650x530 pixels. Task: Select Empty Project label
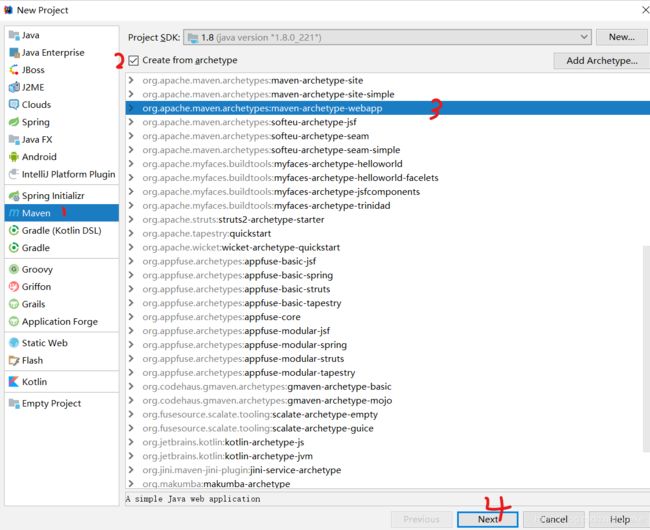(51, 403)
